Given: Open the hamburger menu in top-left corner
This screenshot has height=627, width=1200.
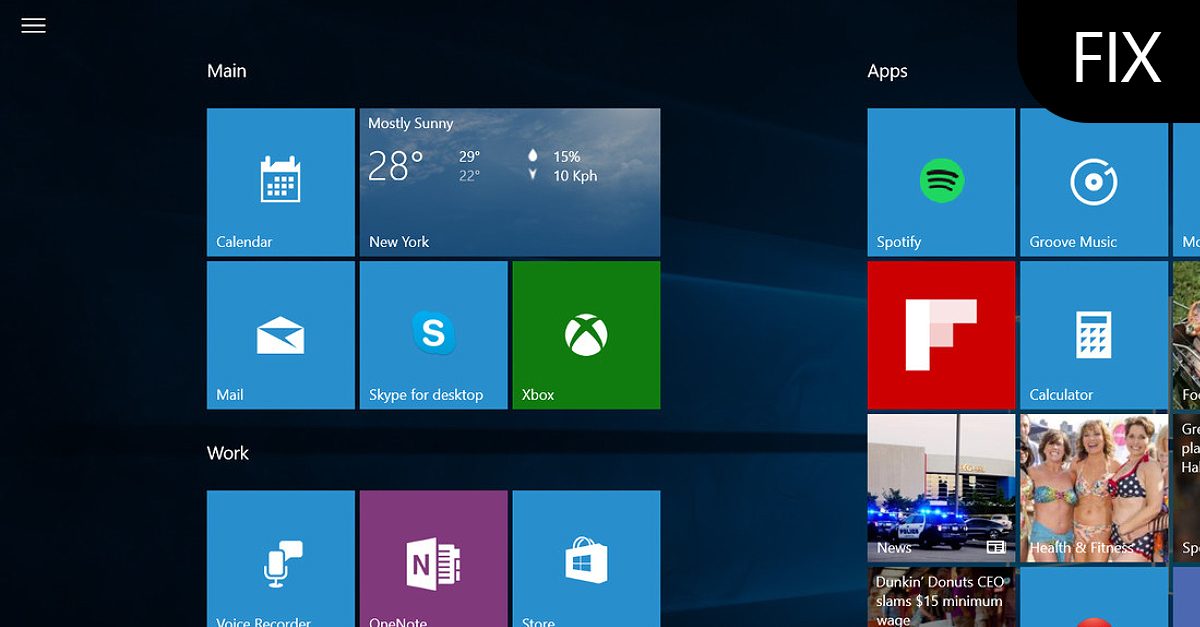Looking at the screenshot, I should click(x=34, y=26).
